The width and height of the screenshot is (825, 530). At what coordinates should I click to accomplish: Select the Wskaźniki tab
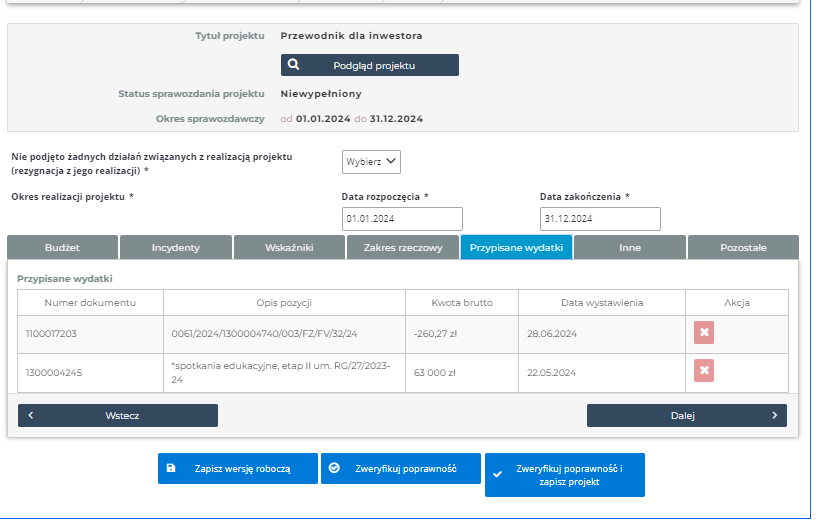pyautogui.click(x=289, y=247)
